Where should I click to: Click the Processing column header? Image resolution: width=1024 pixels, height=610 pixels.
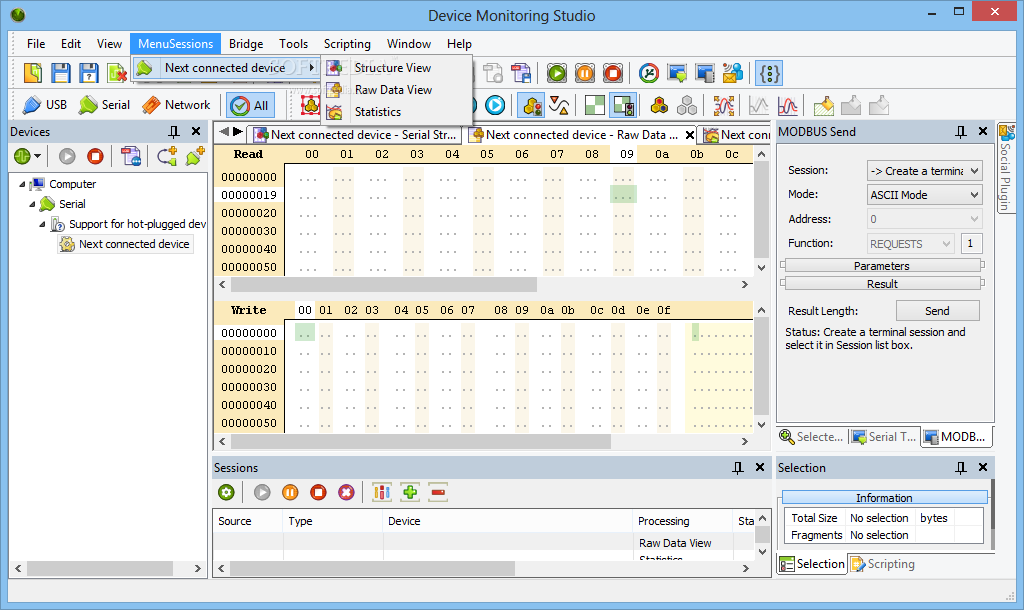683,521
